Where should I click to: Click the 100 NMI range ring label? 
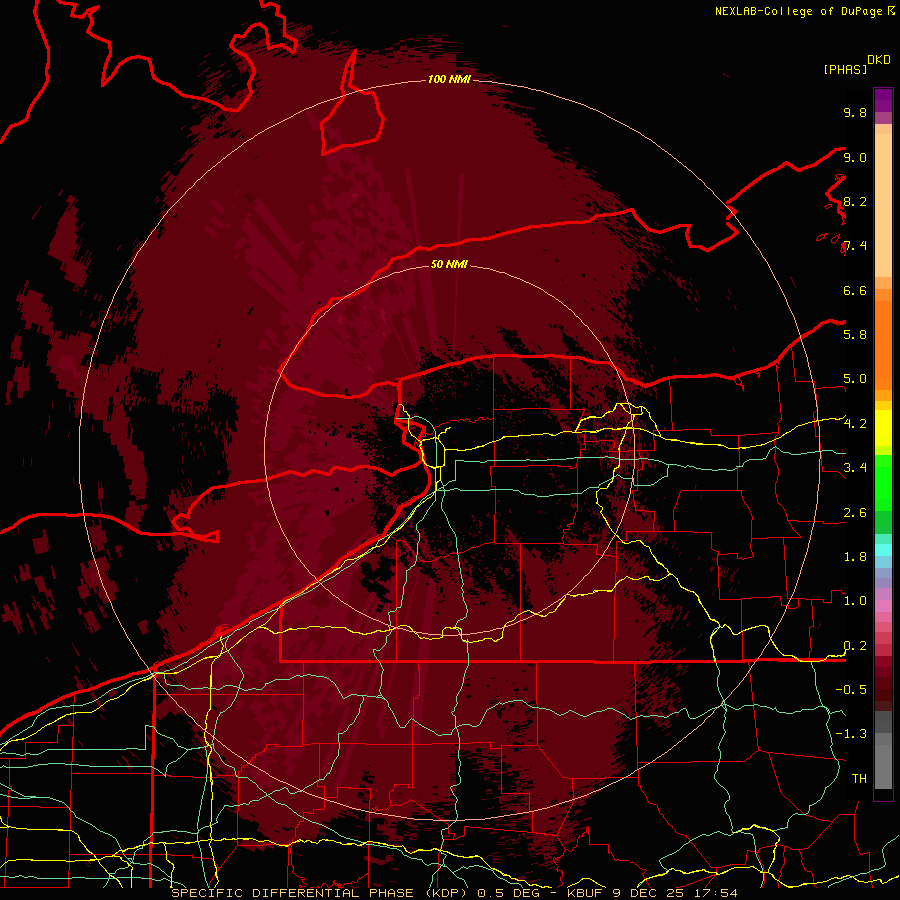[449, 79]
